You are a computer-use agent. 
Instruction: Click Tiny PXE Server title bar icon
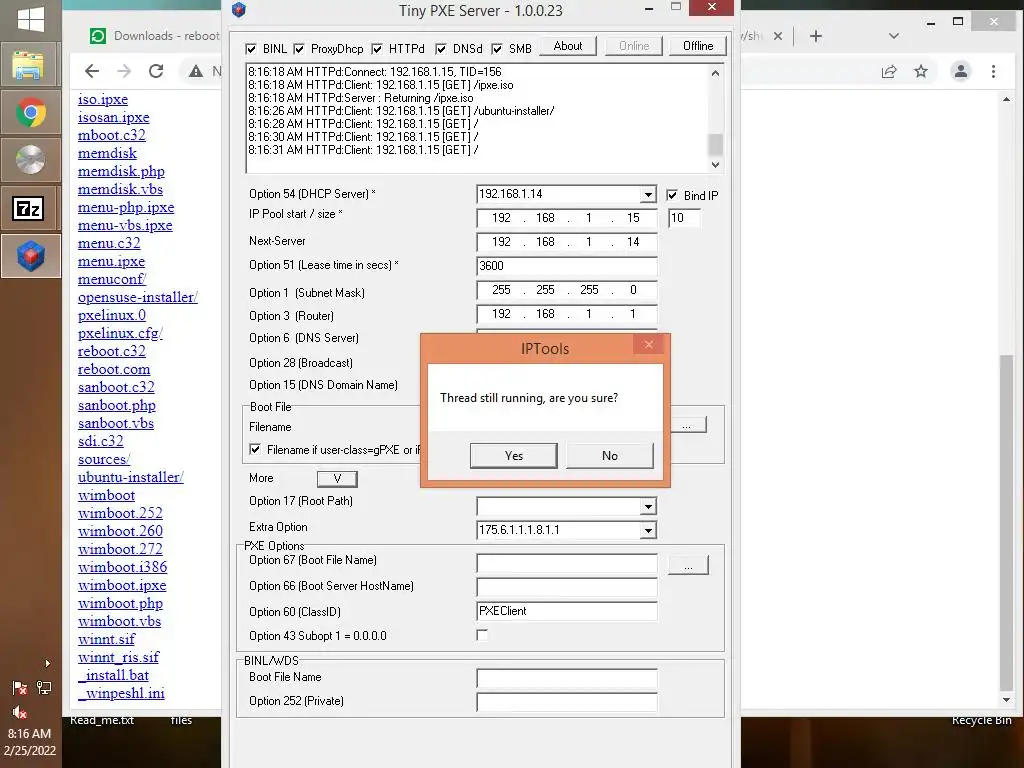(239, 10)
